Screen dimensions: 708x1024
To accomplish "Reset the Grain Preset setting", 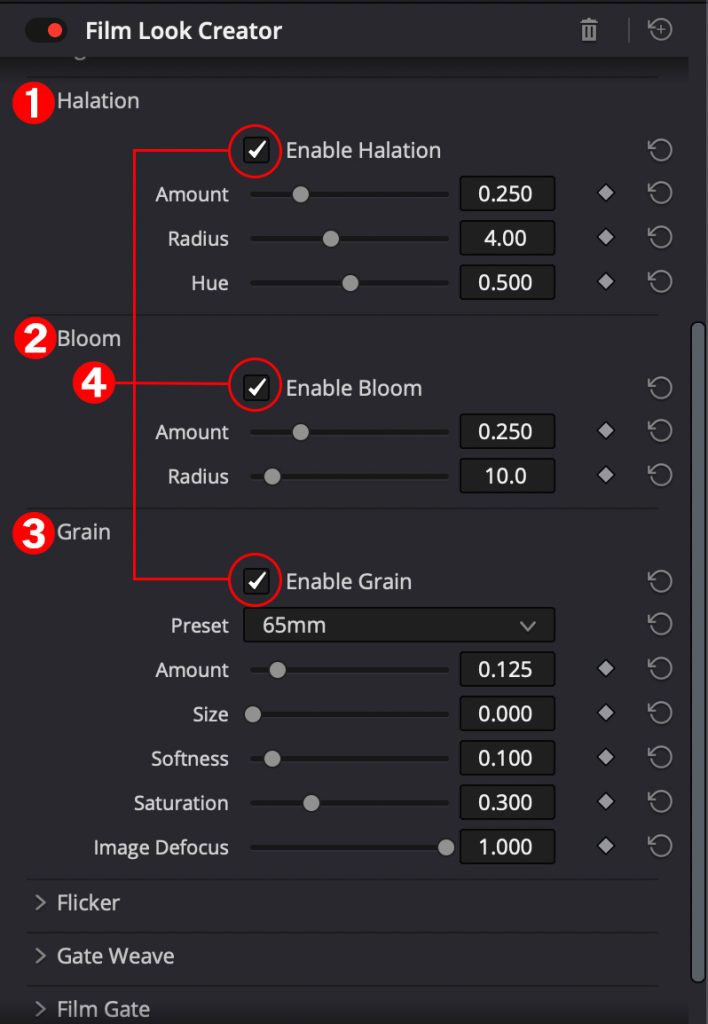I will (x=660, y=624).
